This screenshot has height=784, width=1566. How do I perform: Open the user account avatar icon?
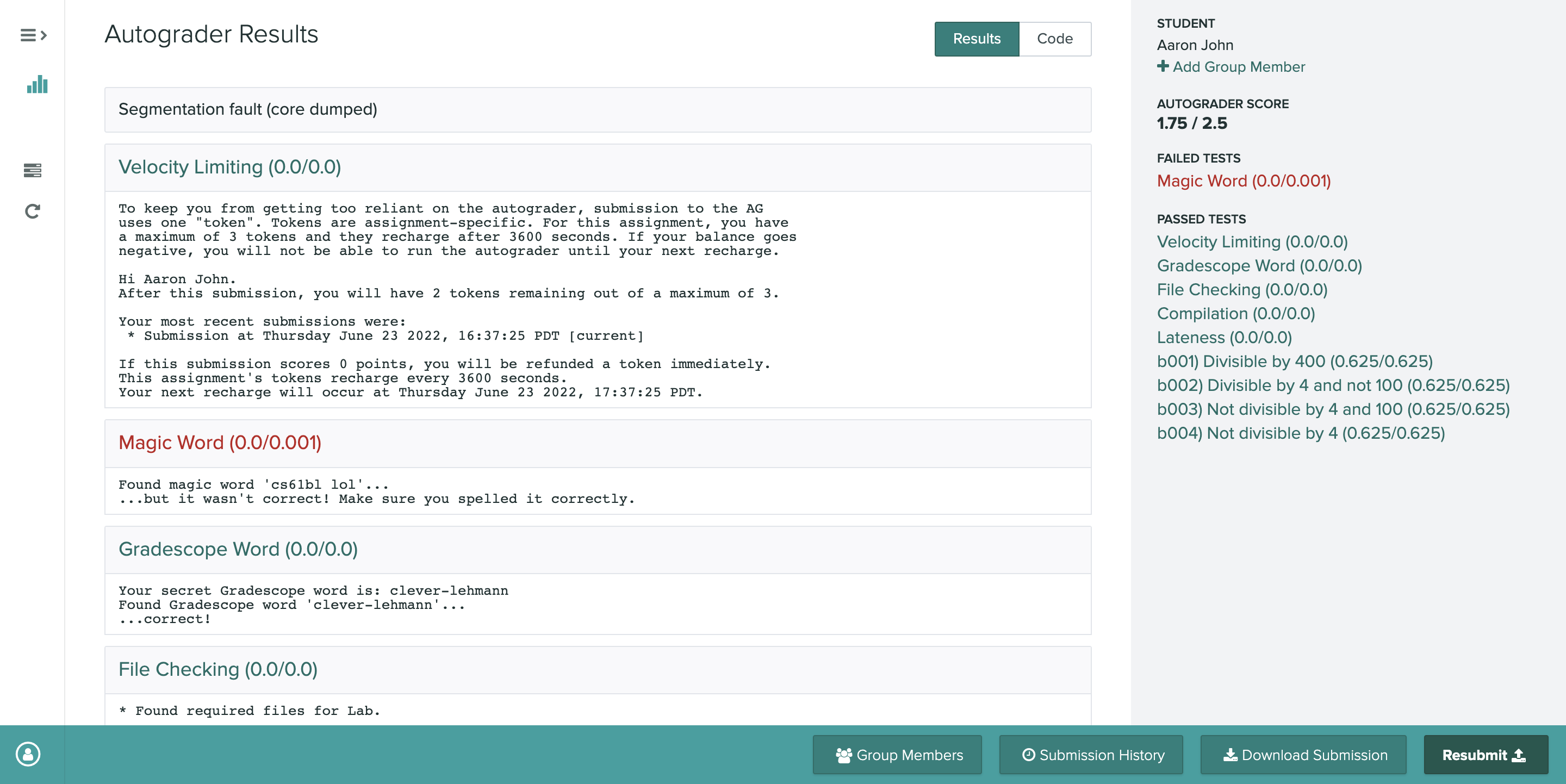(28, 754)
